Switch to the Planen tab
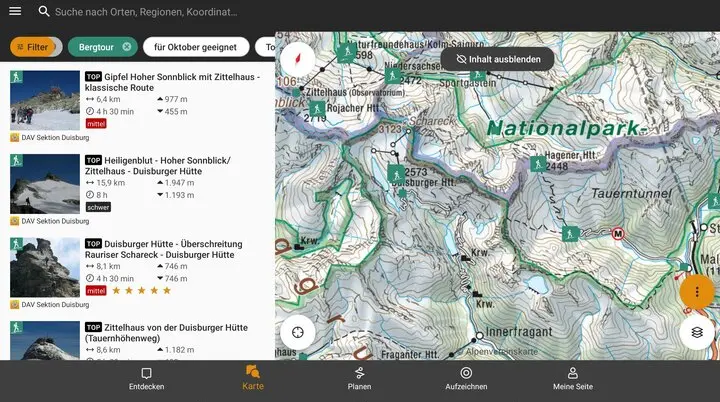This screenshot has width=720, height=402. coord(359,378)
